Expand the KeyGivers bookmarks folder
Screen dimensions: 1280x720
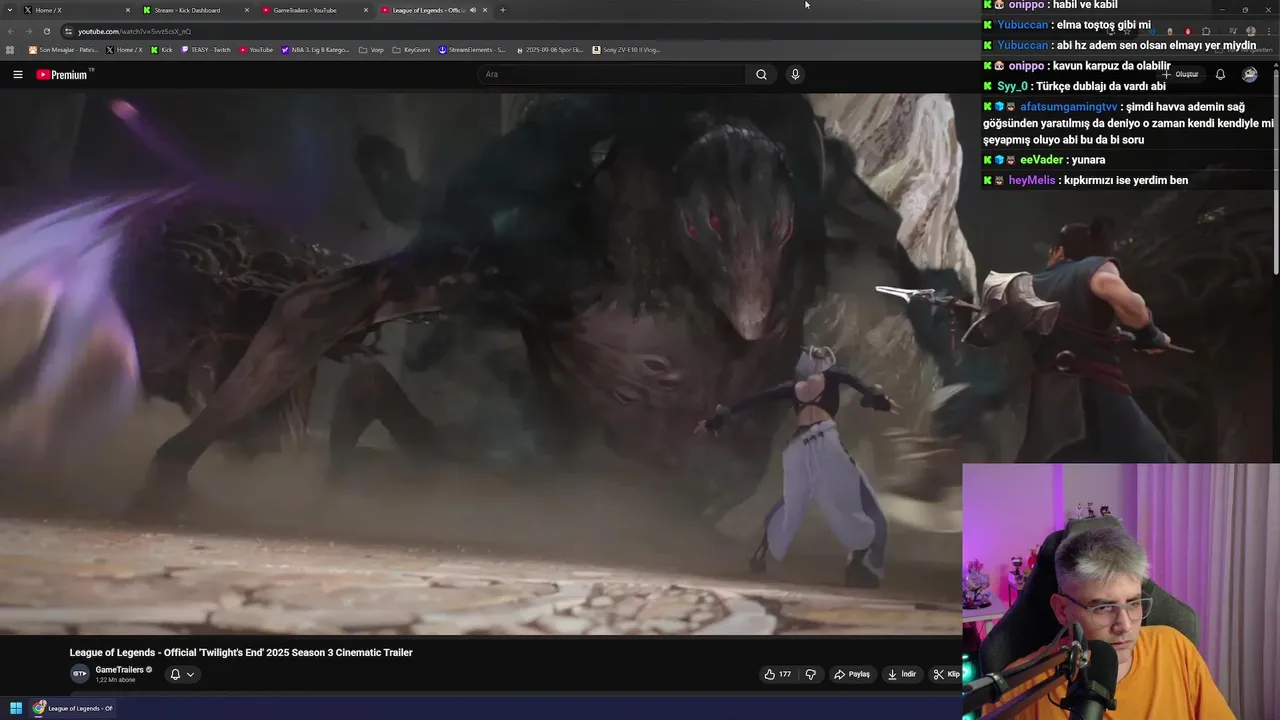coord(411,50)
